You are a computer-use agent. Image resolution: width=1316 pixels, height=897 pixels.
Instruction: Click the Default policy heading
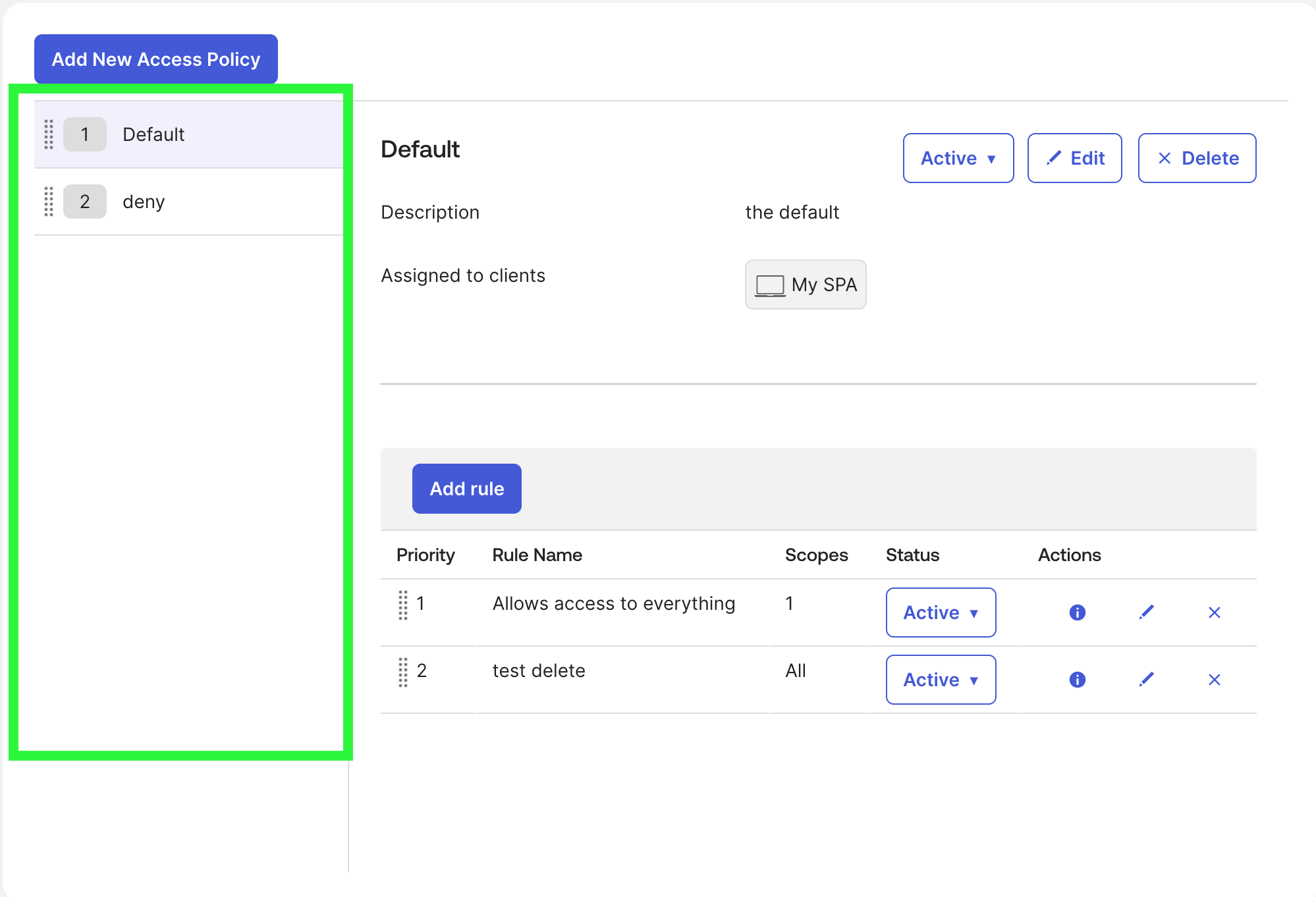click(x=420, y=149)
